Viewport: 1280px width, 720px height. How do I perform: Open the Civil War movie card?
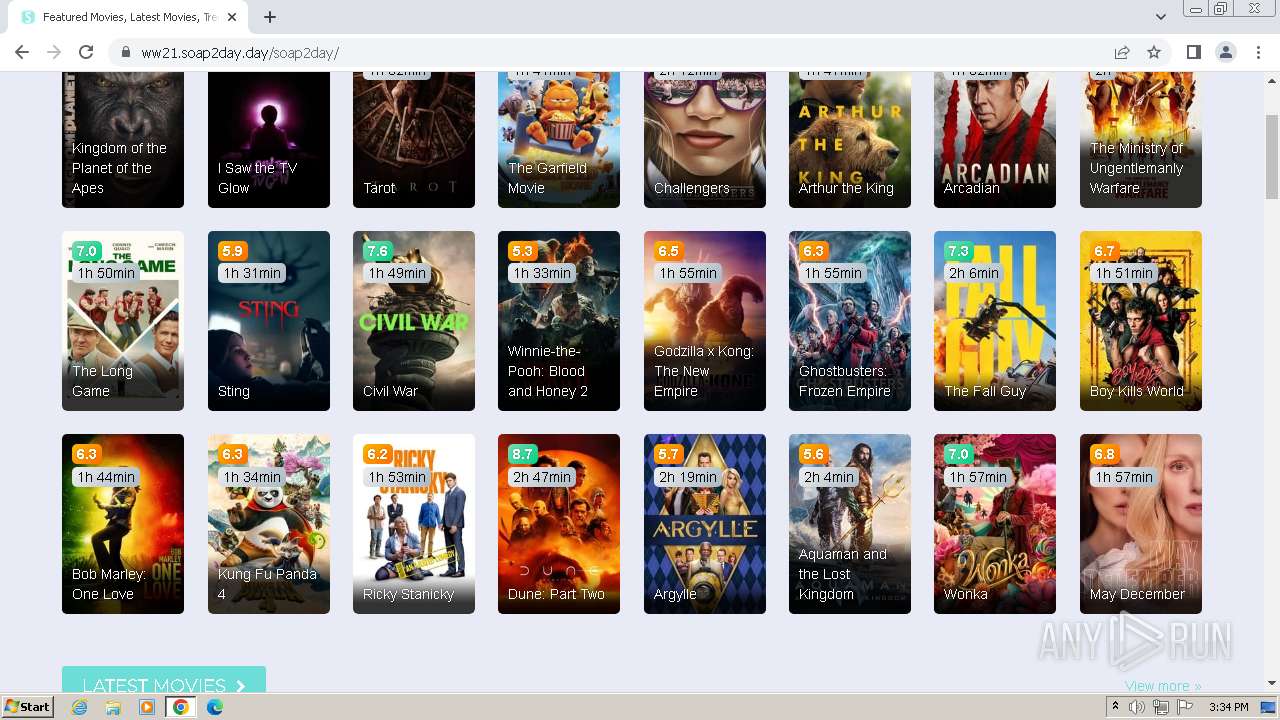click(x=414, y=321)
